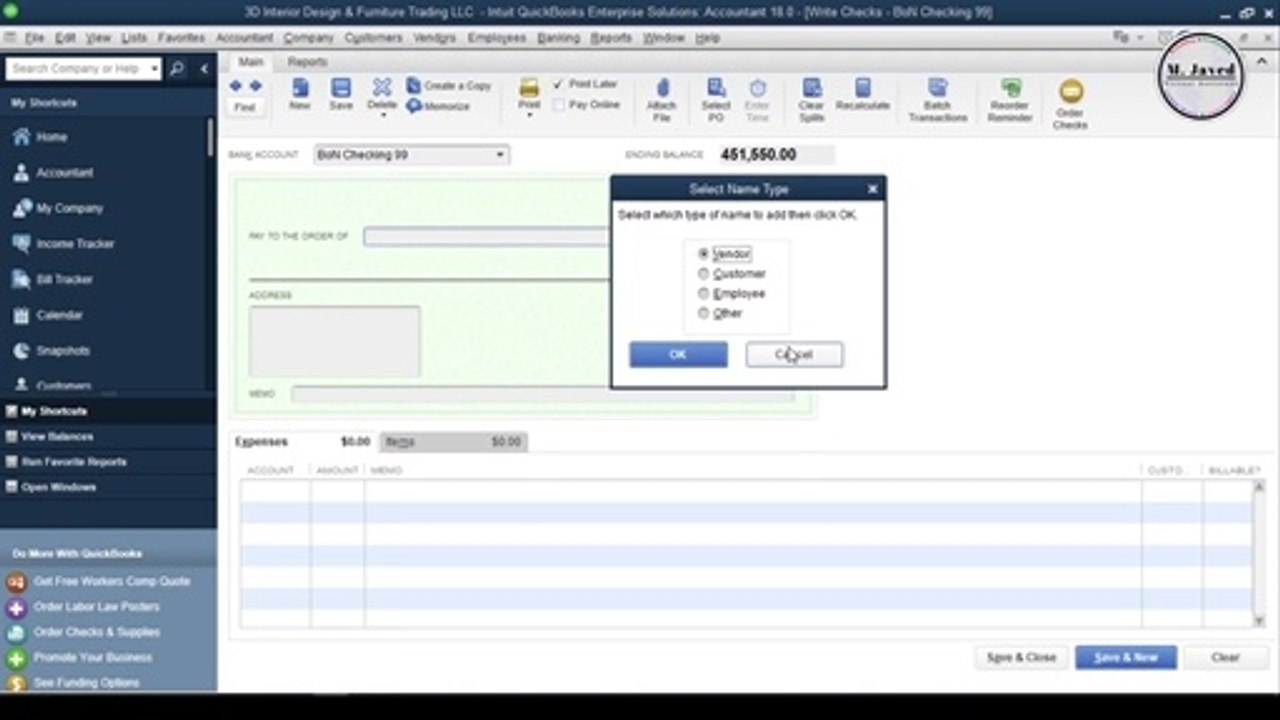This screenshot has width=1280, height=720.
Task: Open the Lists menu
Action: pos(134,38)
